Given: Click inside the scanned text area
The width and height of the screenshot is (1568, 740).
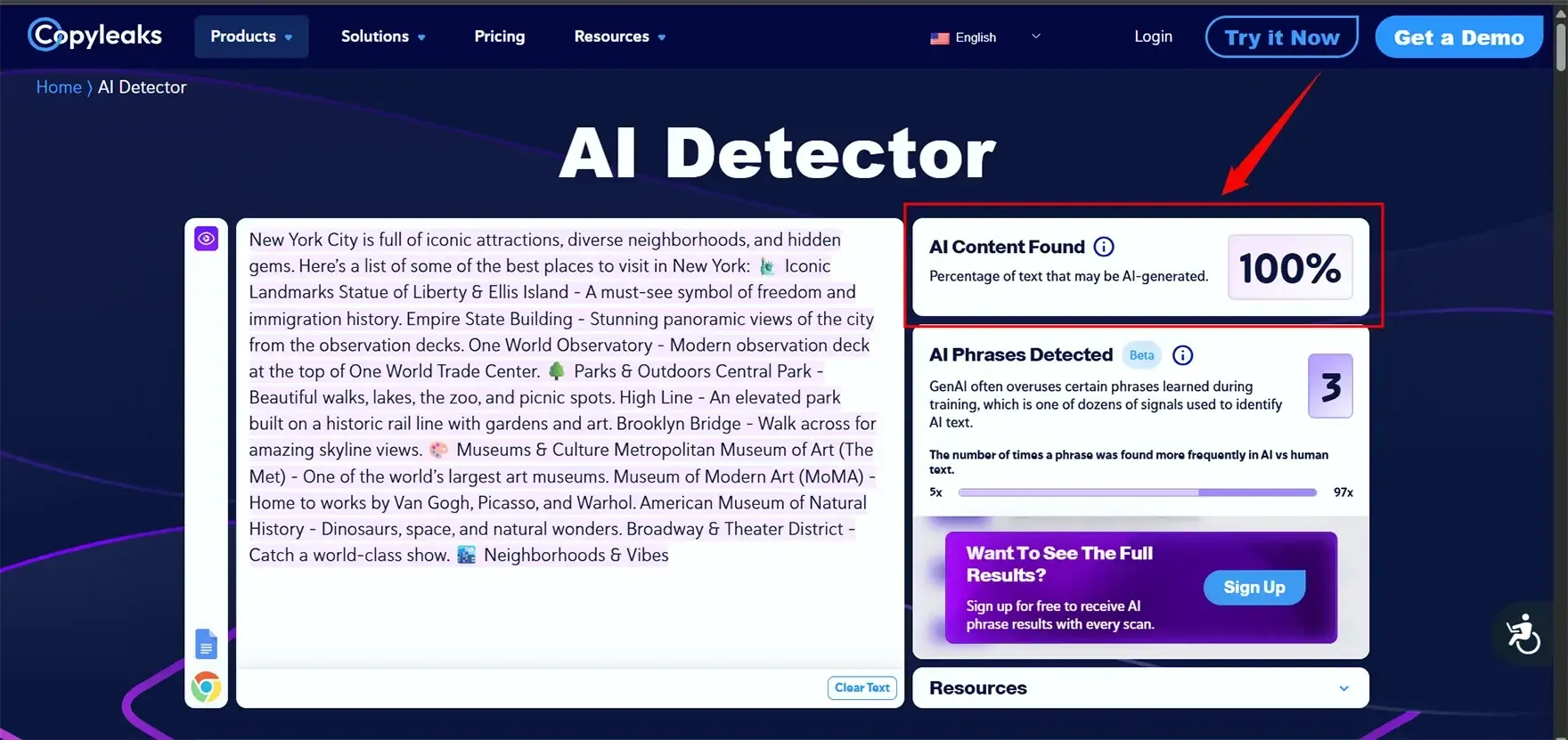Looking at the screenshot, I should (570, 443).
